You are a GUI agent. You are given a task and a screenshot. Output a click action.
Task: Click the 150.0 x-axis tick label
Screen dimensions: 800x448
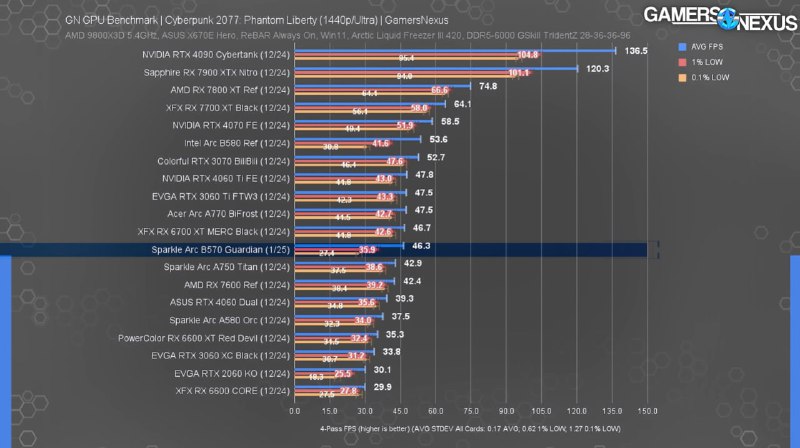[x=647, y=411]
